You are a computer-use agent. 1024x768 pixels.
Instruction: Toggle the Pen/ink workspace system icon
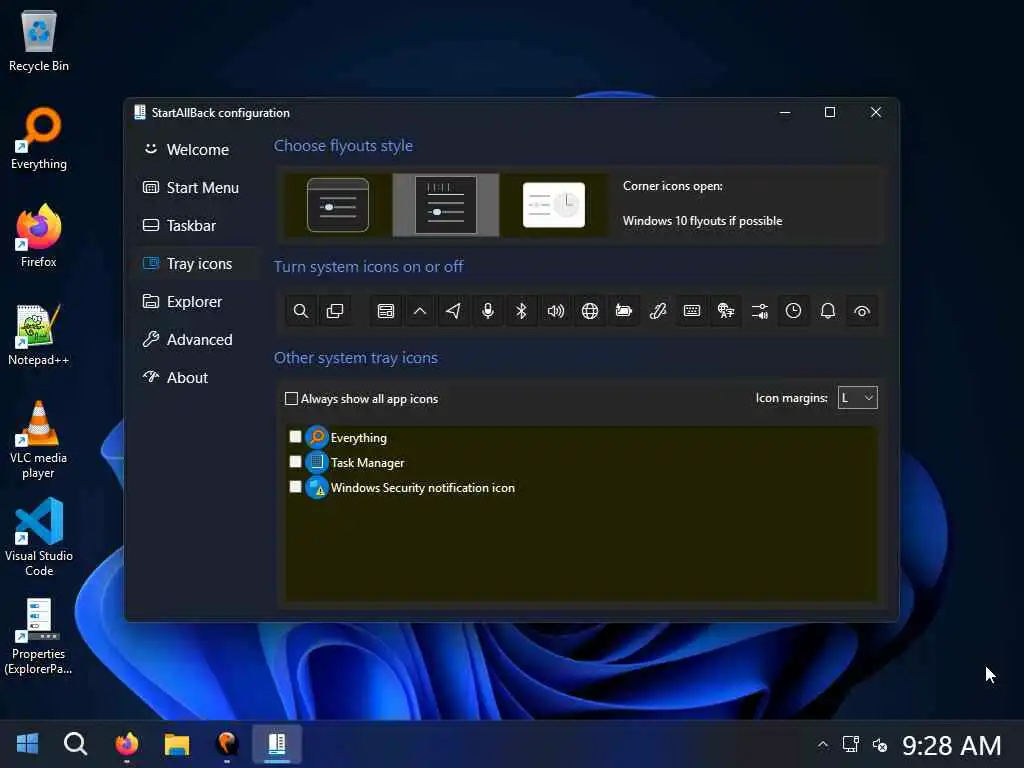pyautogui.click(x=658, y=311)
